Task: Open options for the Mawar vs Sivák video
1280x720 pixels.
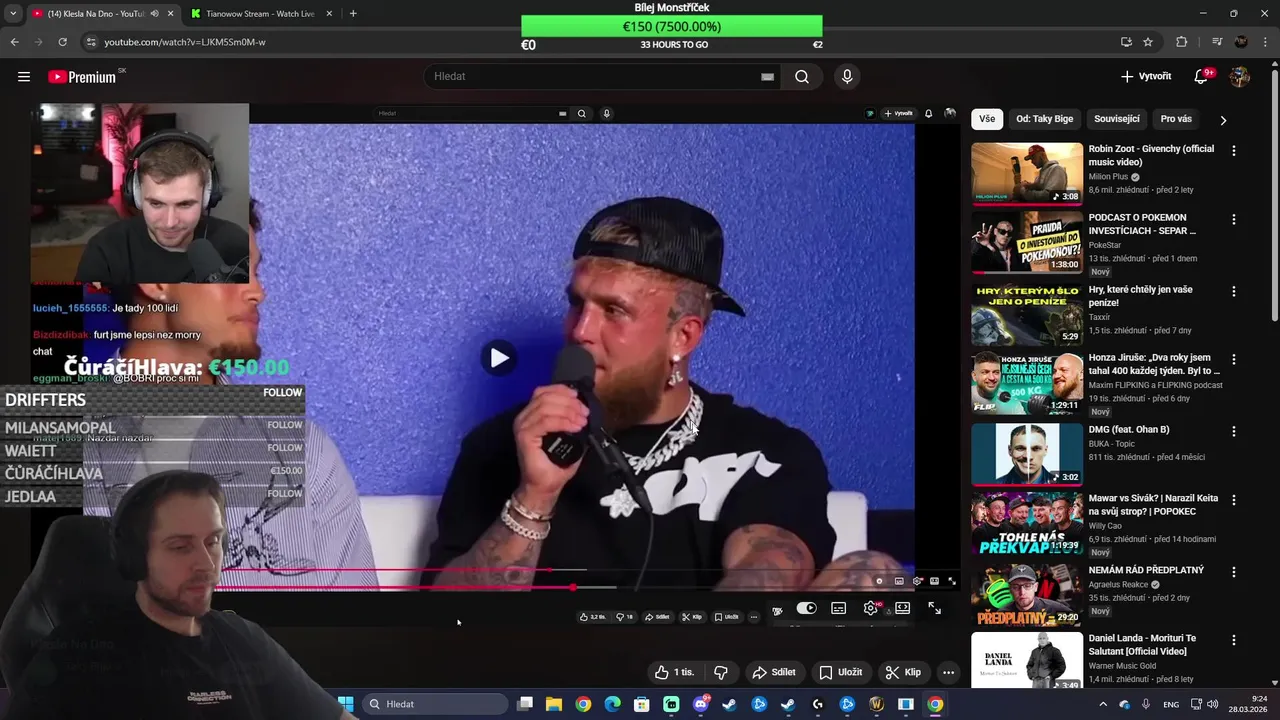Action: (1233, 499)
